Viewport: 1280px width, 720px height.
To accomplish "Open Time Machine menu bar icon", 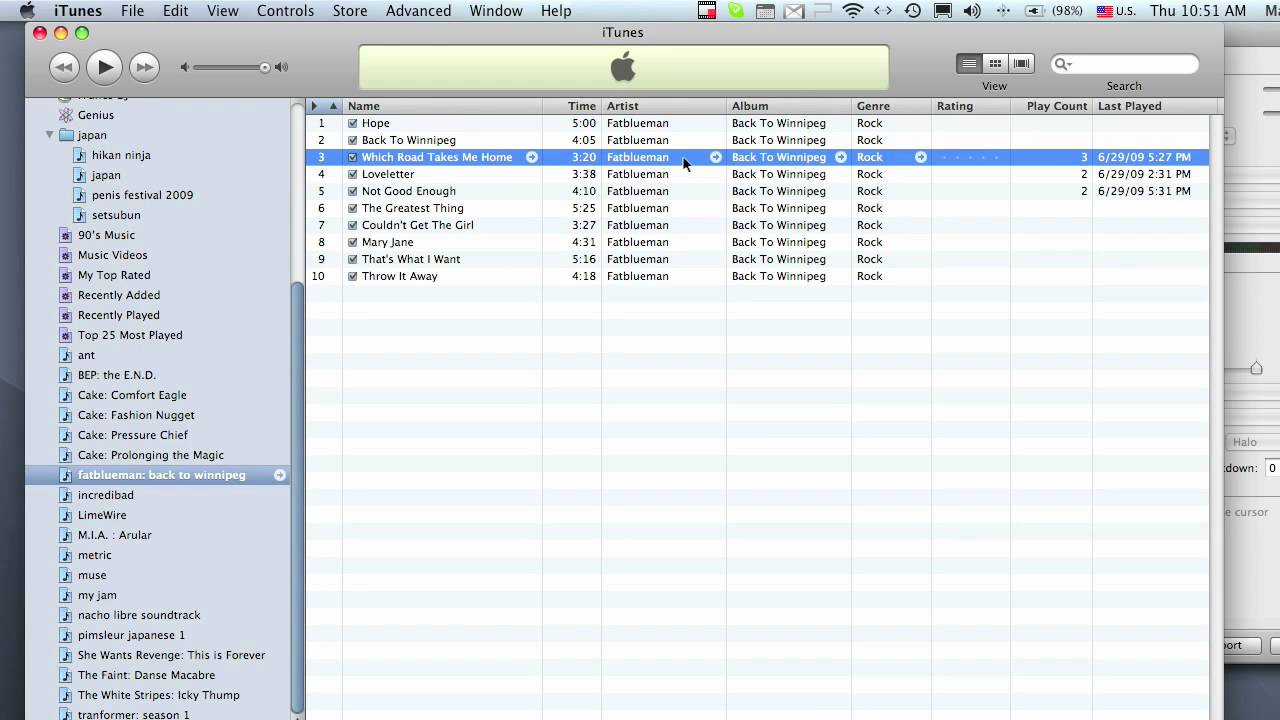I will tap(913, 11).
